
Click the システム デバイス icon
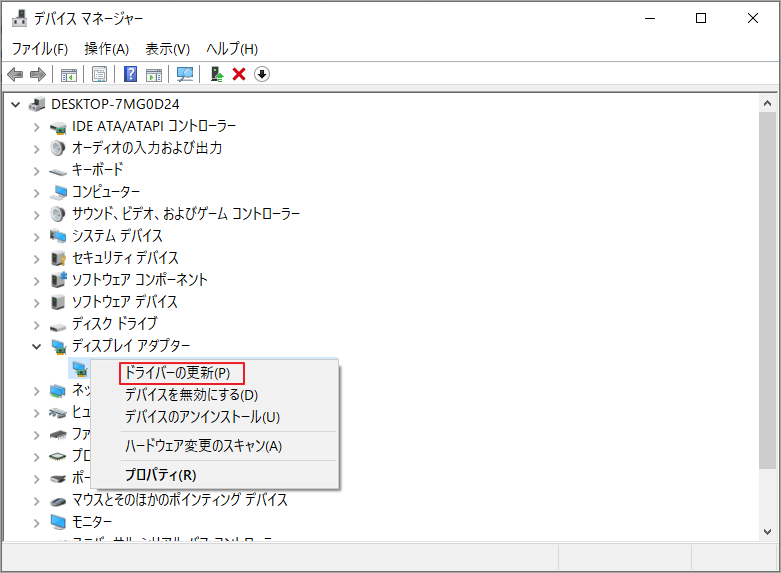click(x=58, y=236)
